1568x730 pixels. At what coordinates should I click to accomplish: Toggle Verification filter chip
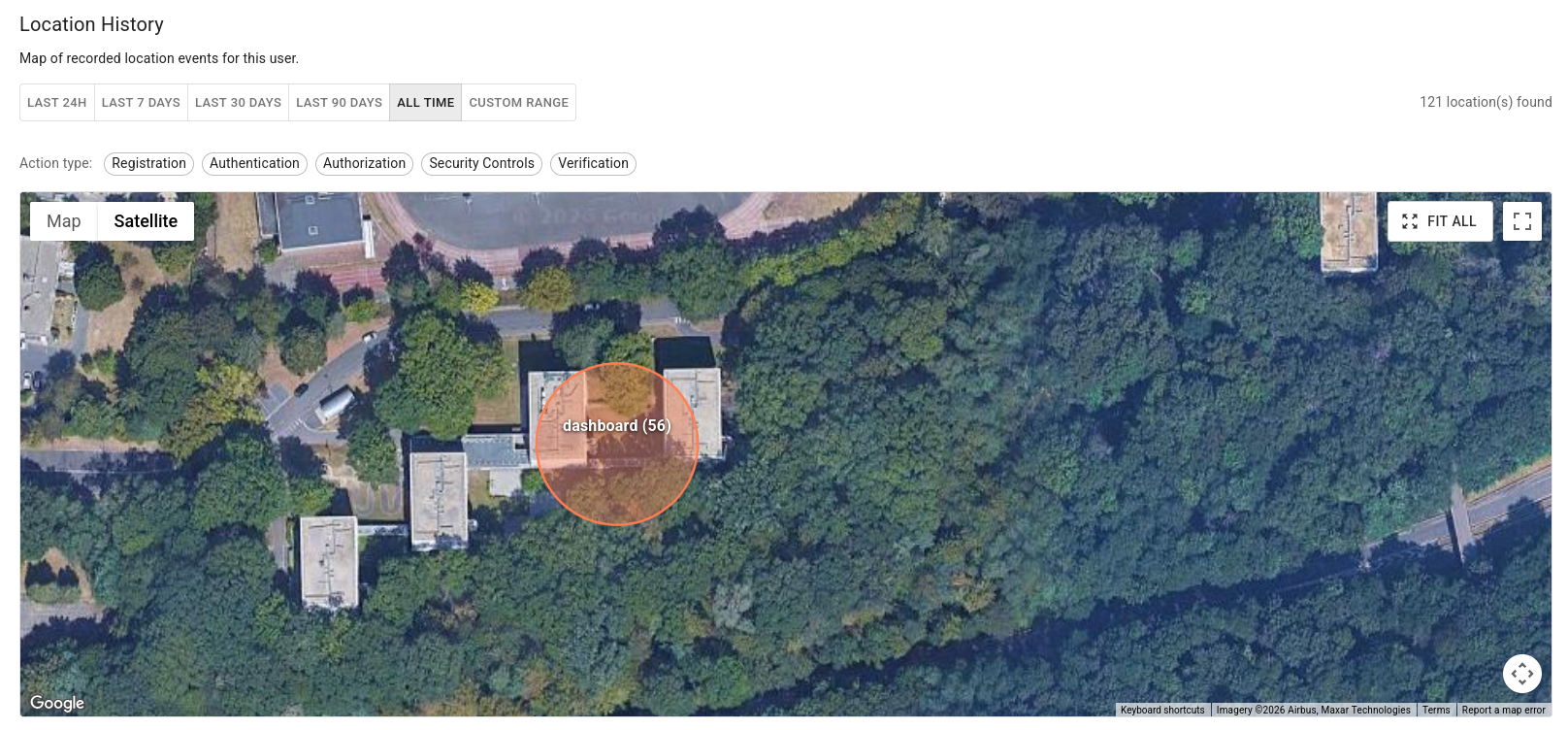(x=593, y=164)
